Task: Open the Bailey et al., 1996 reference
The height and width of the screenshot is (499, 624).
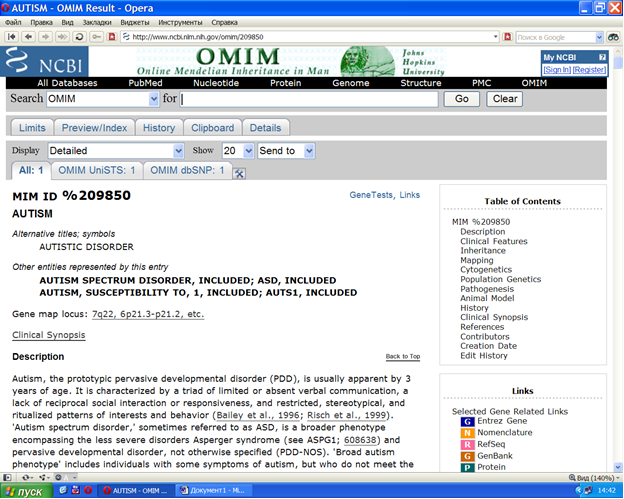Action: [258, 415]
